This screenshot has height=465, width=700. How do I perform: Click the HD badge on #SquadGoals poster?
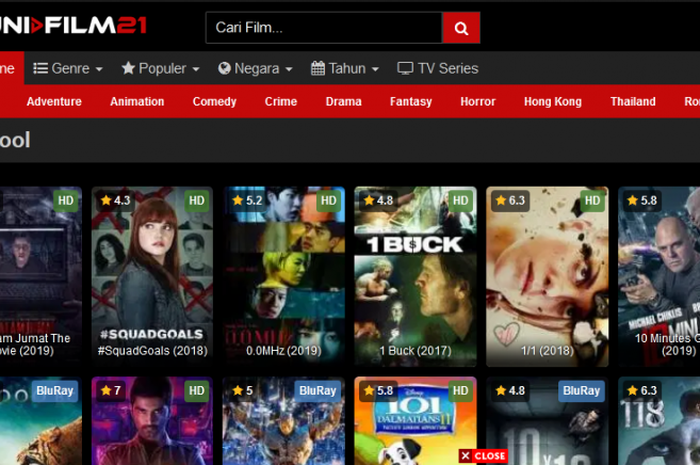pos(196,200)
